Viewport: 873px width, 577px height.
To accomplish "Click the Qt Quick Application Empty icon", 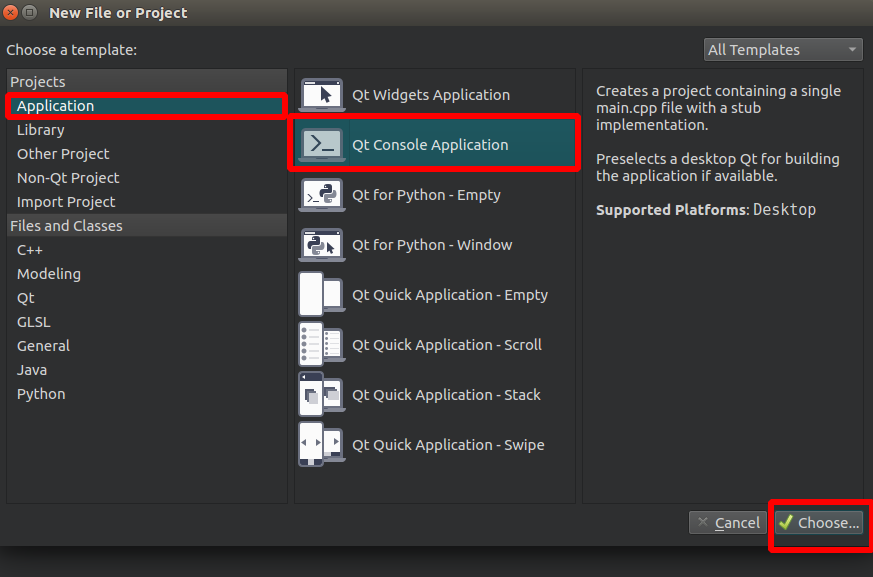I will click(x=321, y=295).
